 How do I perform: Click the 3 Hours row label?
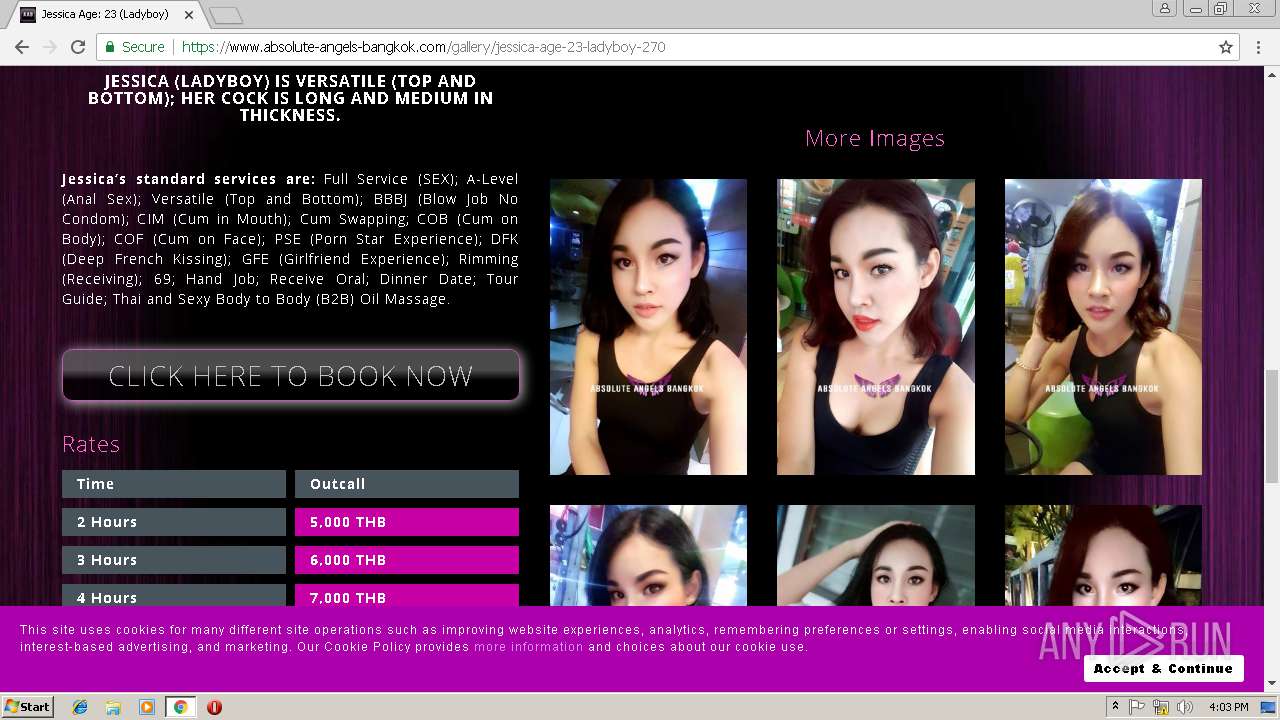pyautogui.click(x=174, y=560)
